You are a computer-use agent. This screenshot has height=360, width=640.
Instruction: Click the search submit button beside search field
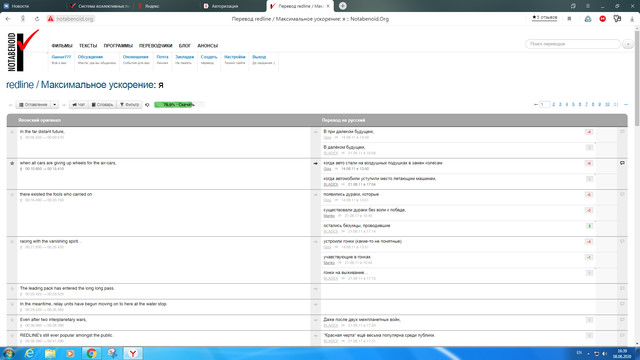(628, 44)
